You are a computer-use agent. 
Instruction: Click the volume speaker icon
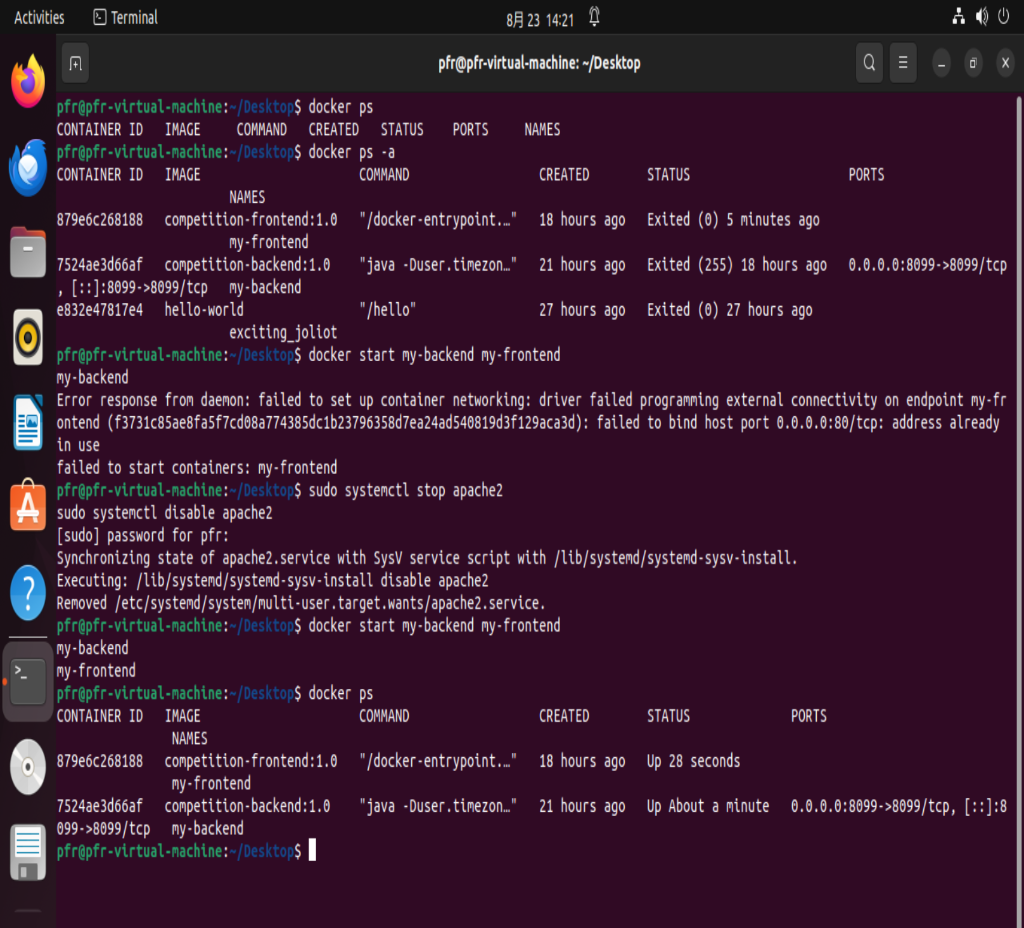coord(982,16)
